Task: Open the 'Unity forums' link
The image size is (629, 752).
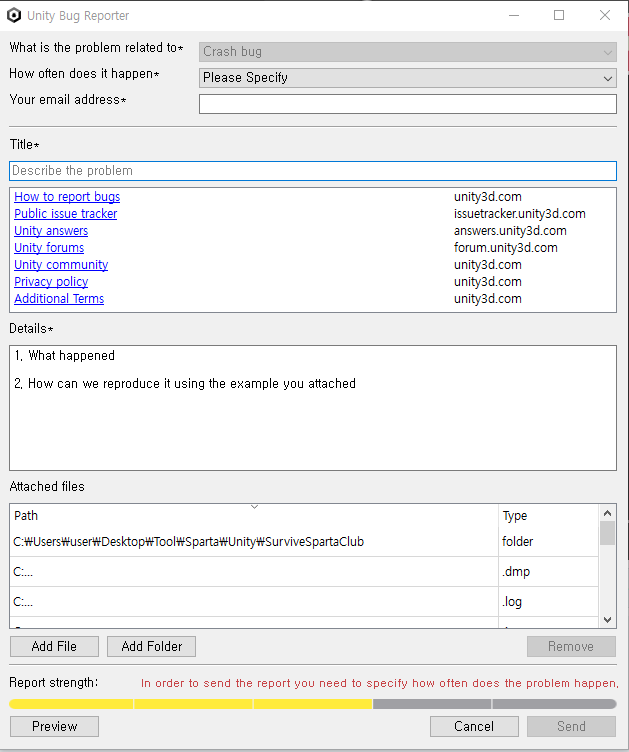Action: [49, 247]
